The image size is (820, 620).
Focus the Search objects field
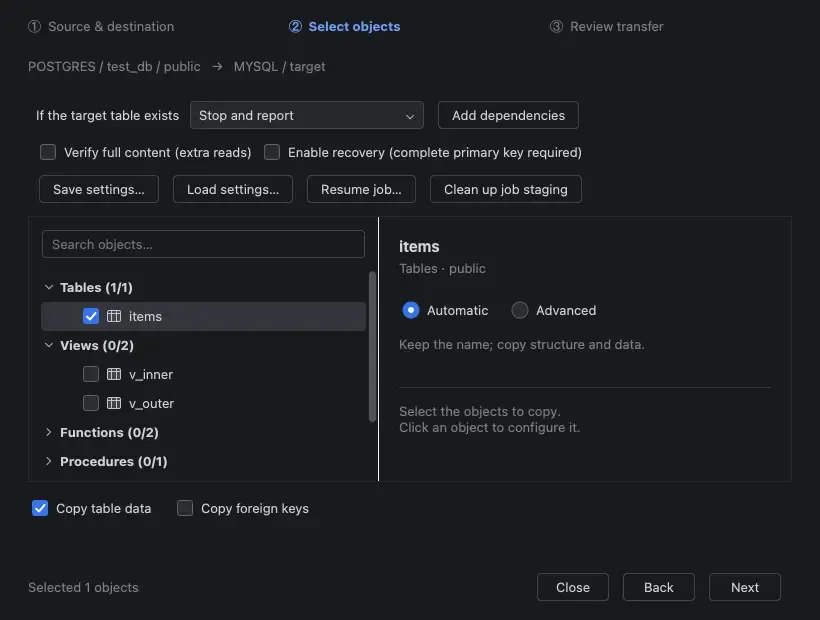(x=203, y=244)
